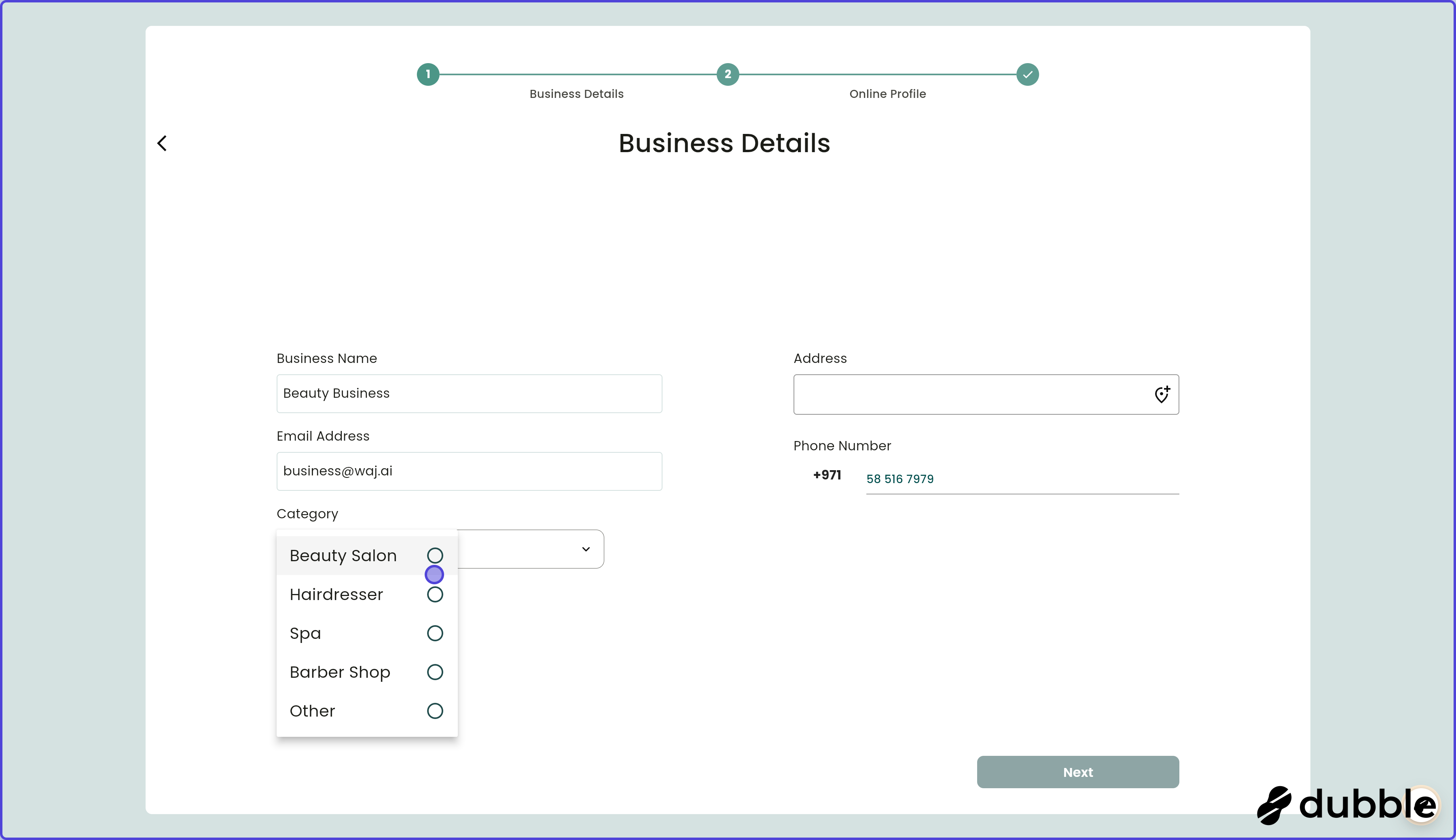The image size is (1456, 840).
Task: Select the Other radio button
Action: 435,710
